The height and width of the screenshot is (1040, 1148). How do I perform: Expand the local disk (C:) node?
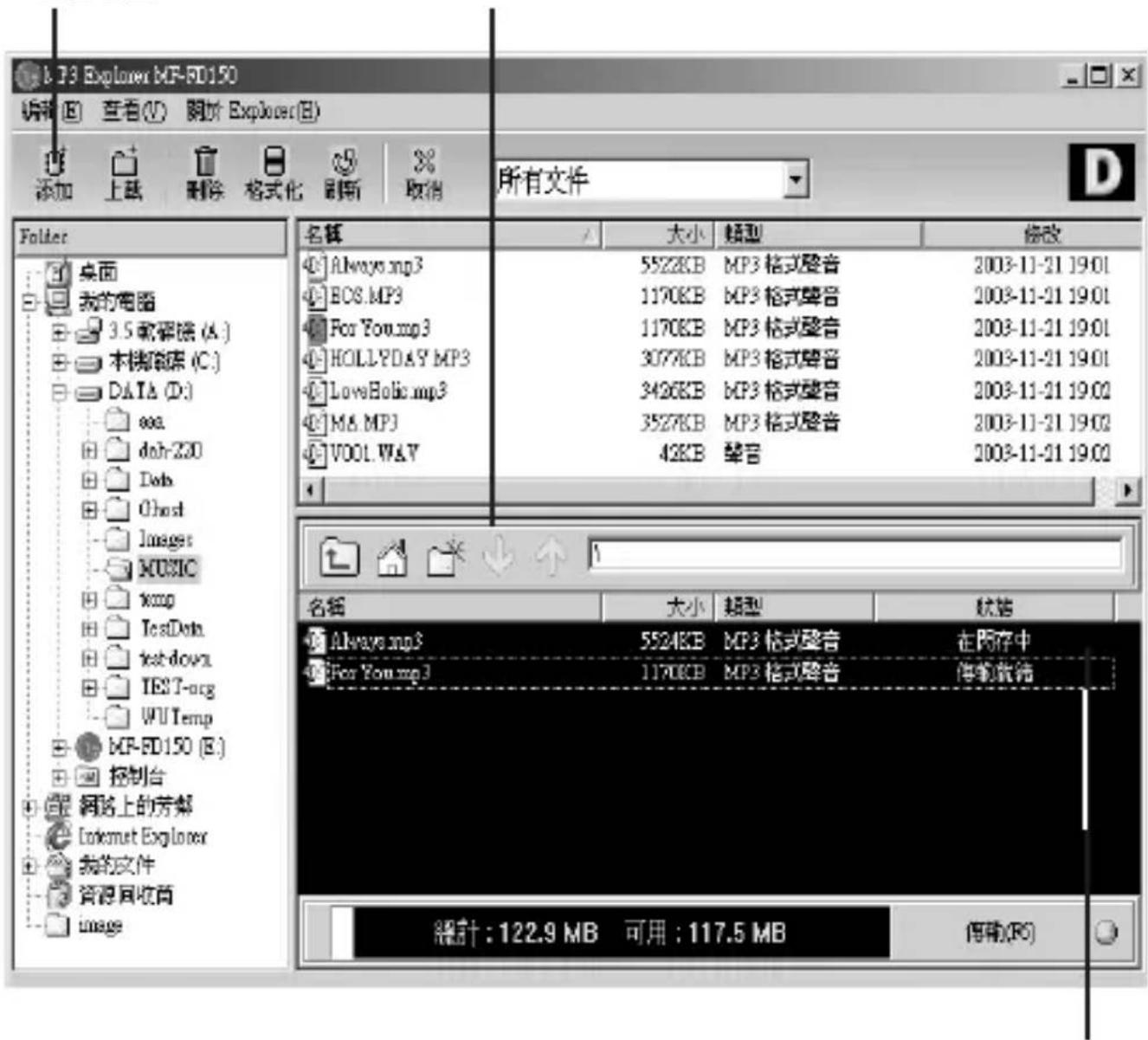(59, 362)
